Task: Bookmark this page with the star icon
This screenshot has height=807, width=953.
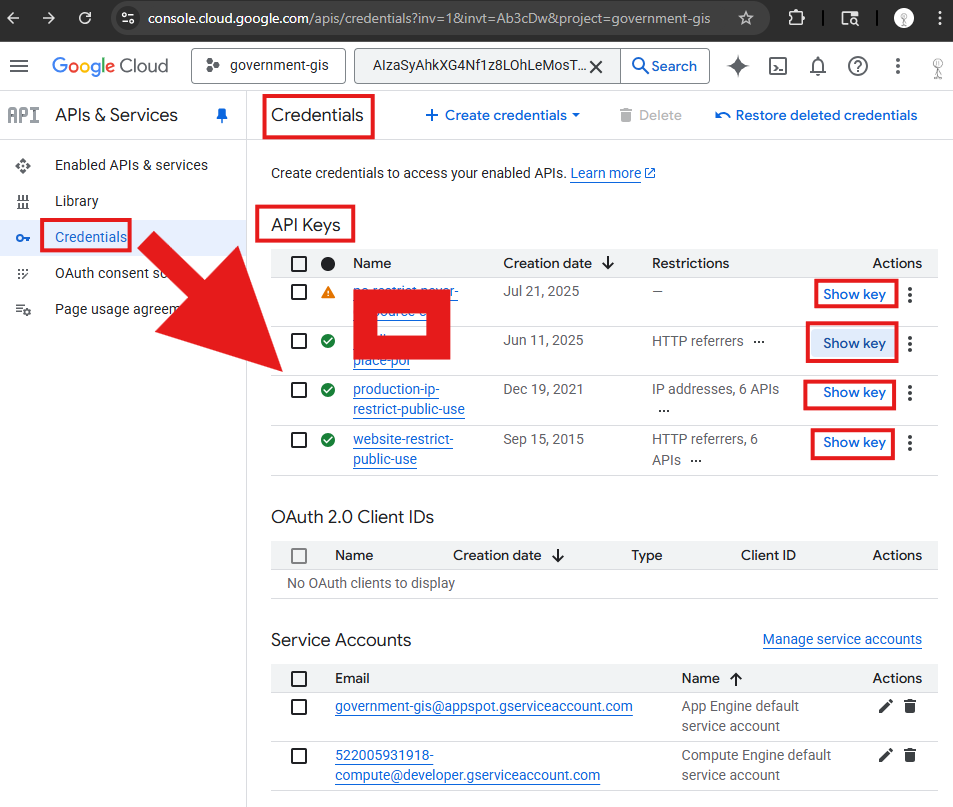Action: click(x=746, y=18)
